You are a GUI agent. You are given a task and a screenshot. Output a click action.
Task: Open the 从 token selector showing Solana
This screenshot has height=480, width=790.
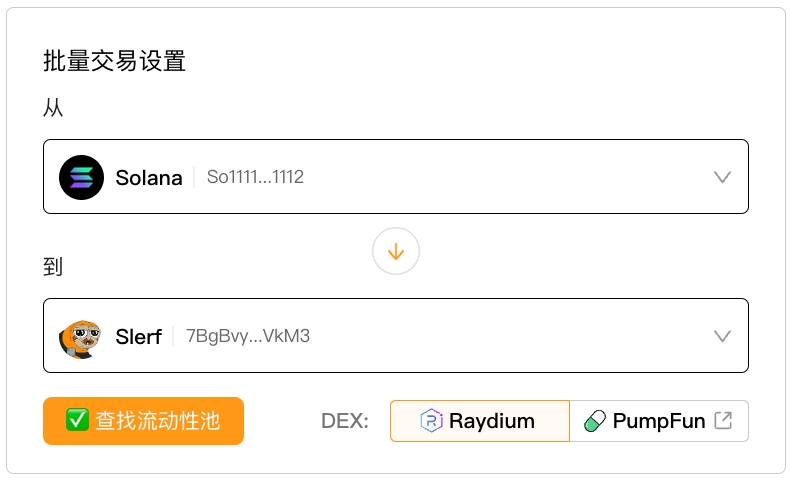[395, 177]
